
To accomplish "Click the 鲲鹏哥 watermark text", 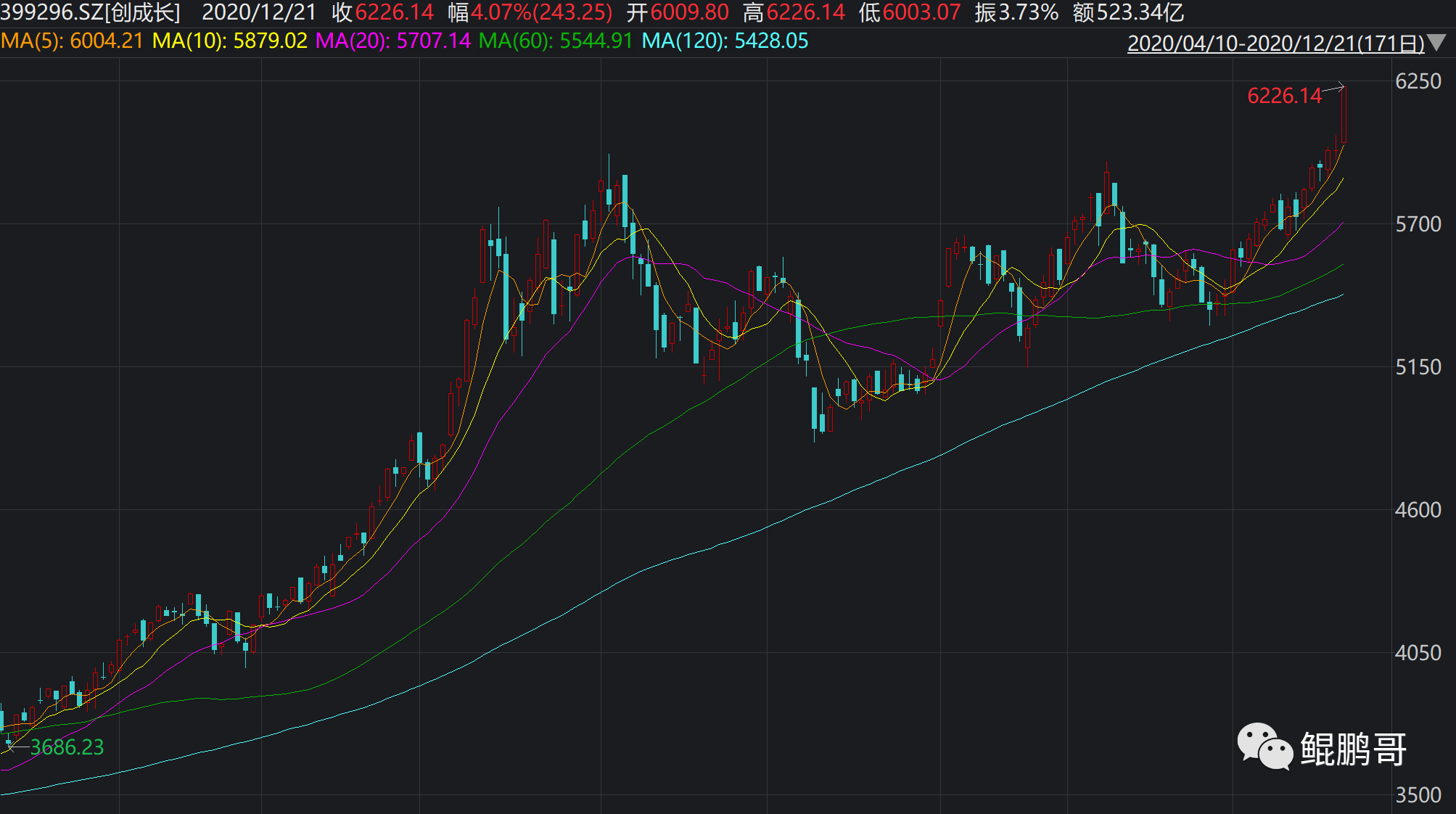I will tap(1353, 749).
